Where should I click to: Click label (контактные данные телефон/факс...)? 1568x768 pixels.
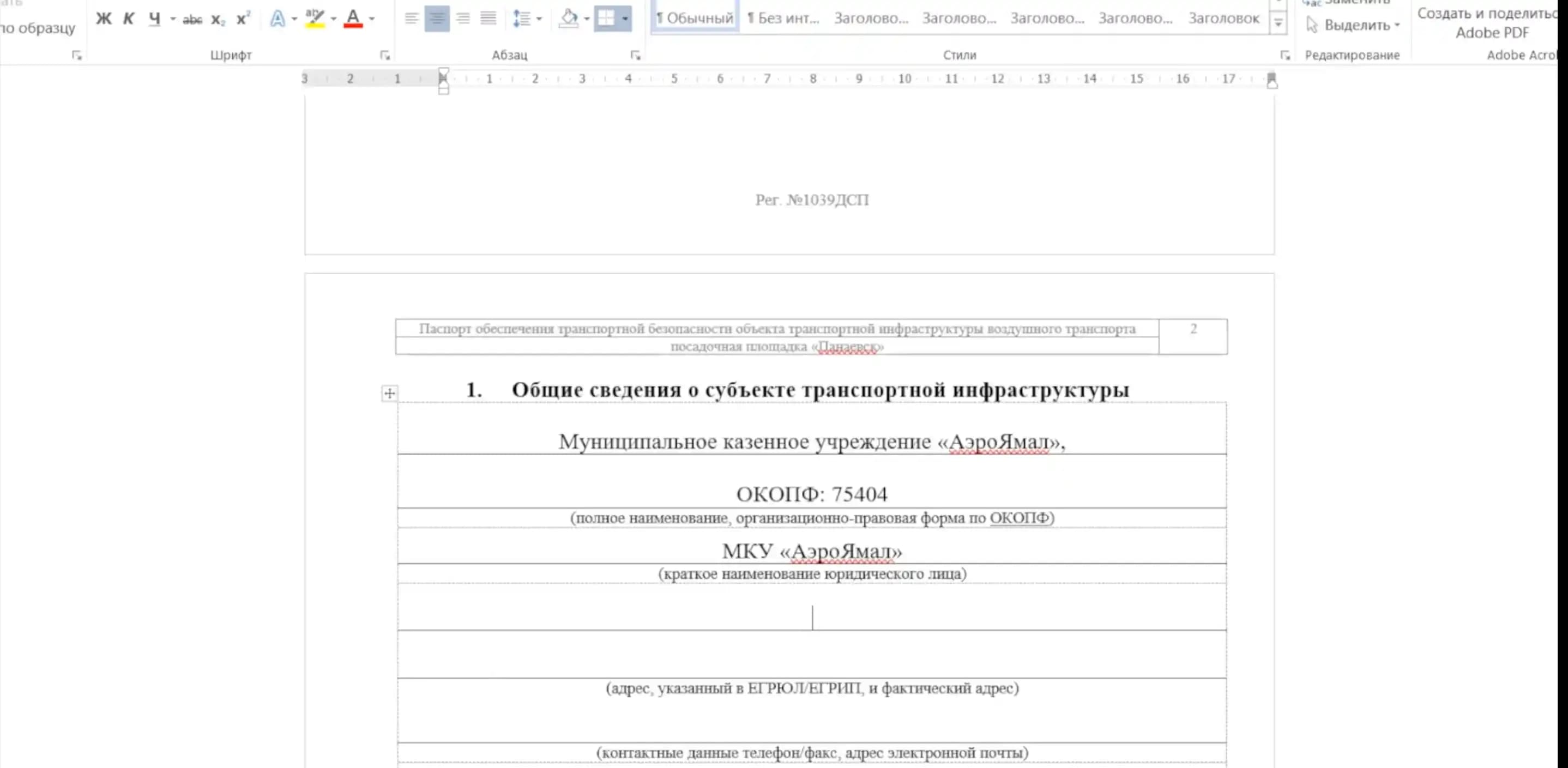(812, 753)
